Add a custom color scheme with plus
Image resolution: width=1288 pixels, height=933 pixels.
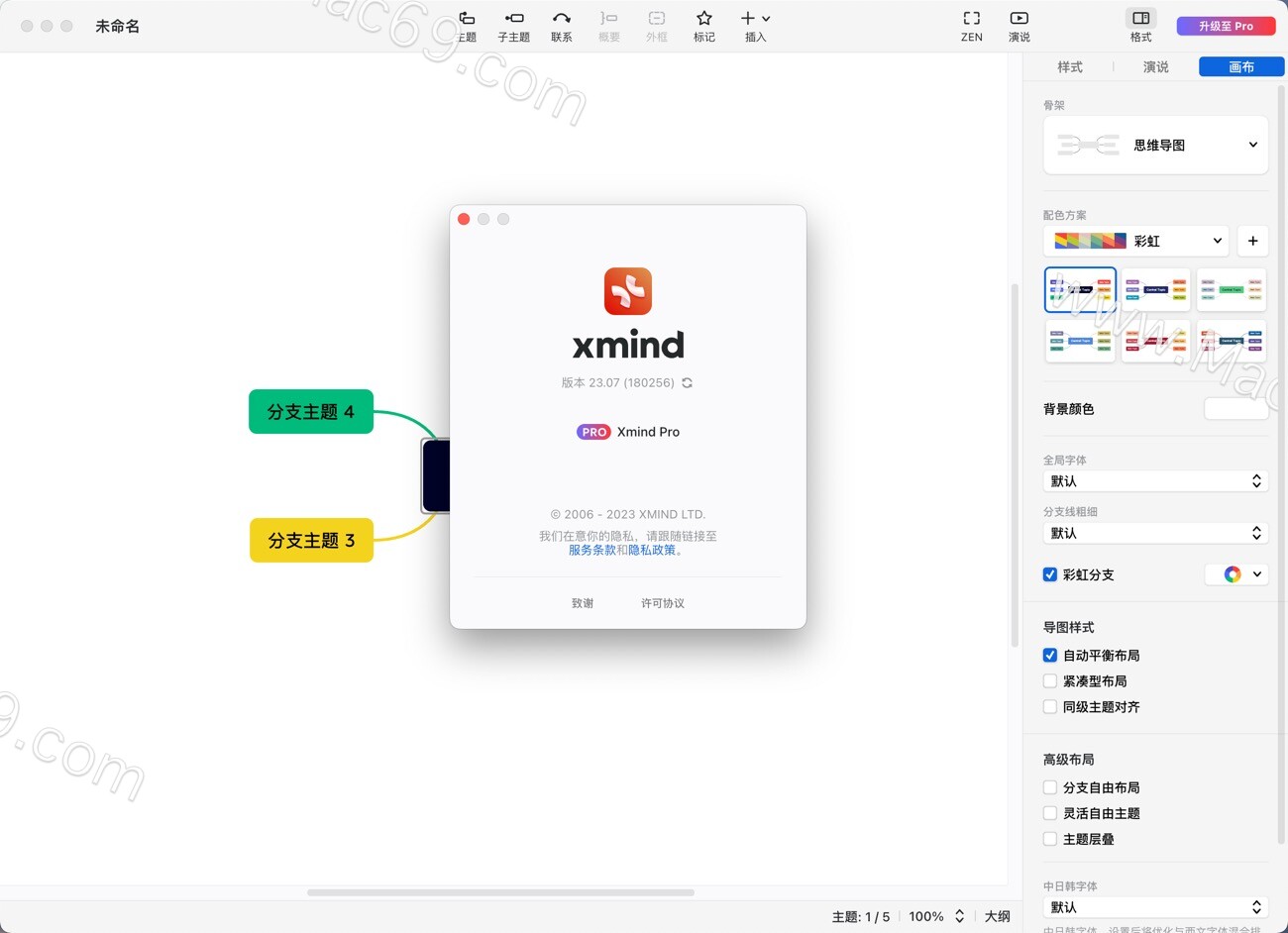click(1253, 241)
